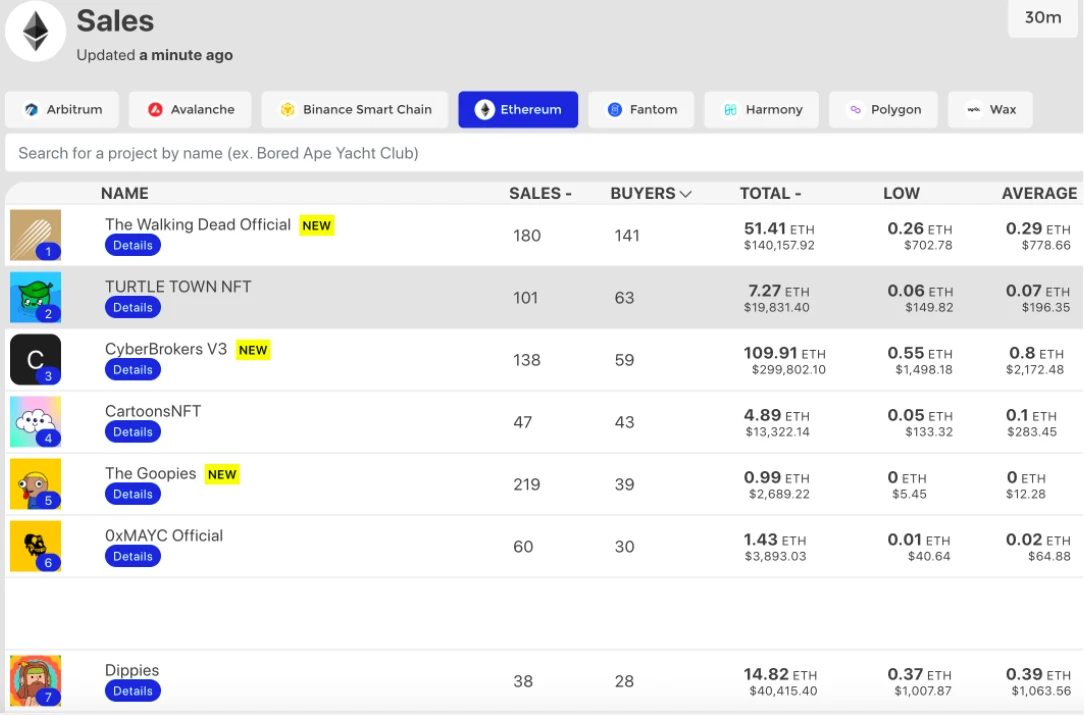Viewport: 1084px width, 715px height.
Task: Sort table by SALES column header
Action: pos(540,194)
